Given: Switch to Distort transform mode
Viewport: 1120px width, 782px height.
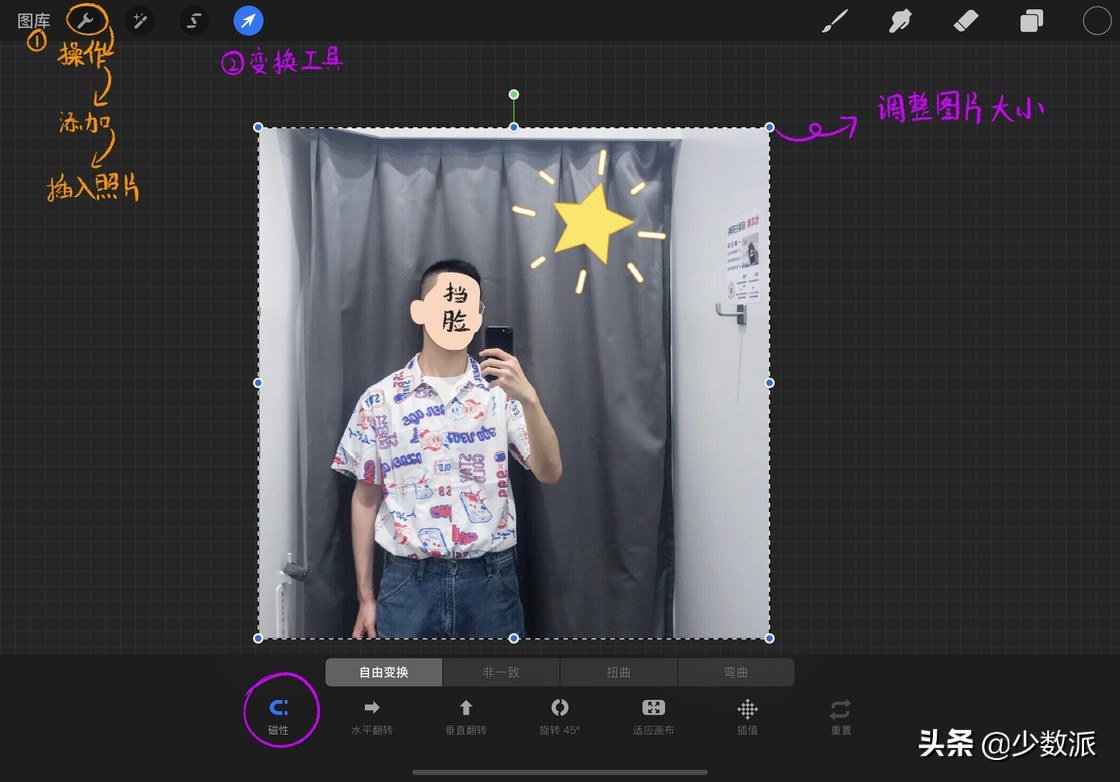Looking at the screenshot, I should tap(618, 672).
